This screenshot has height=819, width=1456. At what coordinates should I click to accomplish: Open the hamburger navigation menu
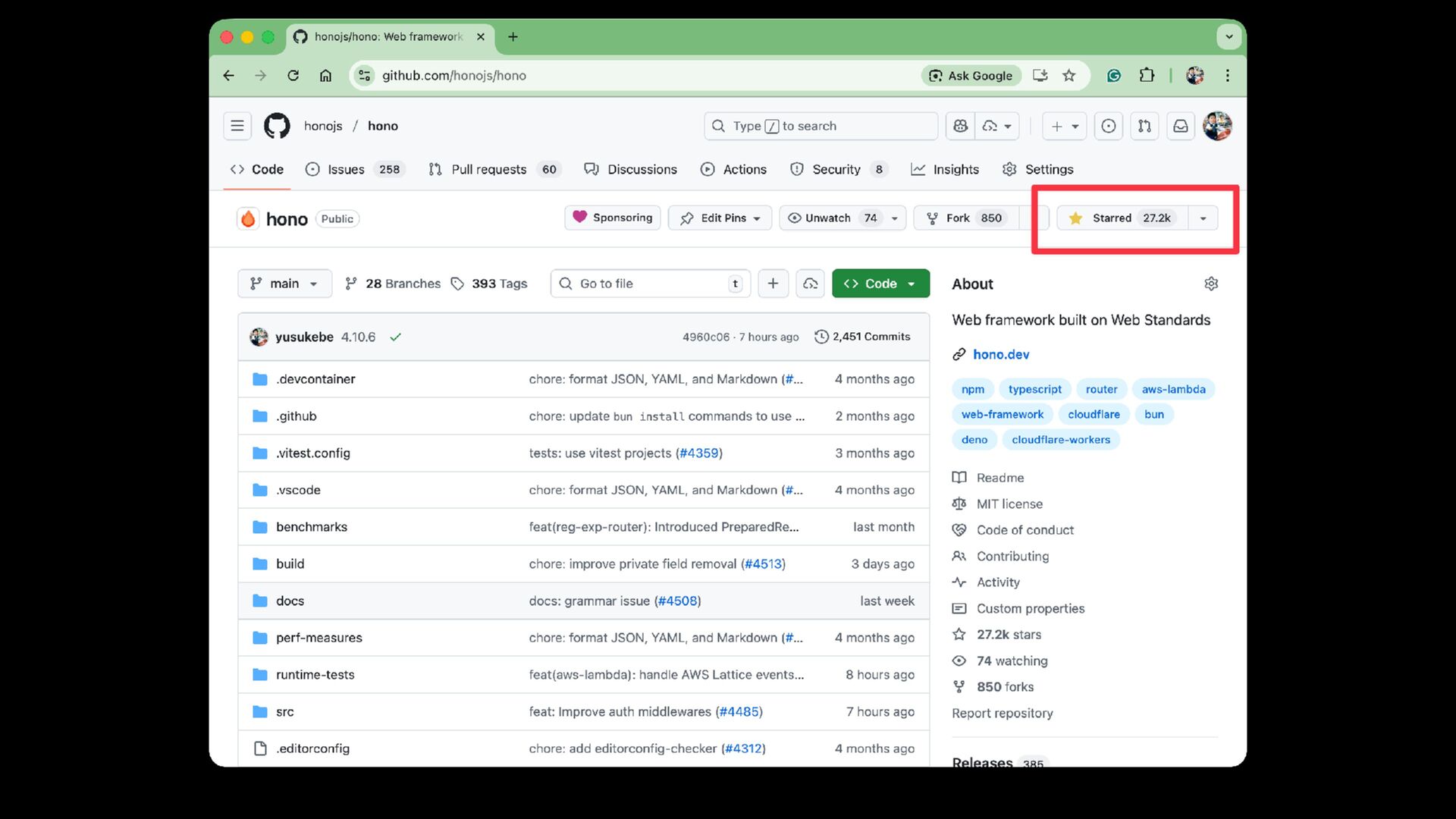[x=237, y=126]
